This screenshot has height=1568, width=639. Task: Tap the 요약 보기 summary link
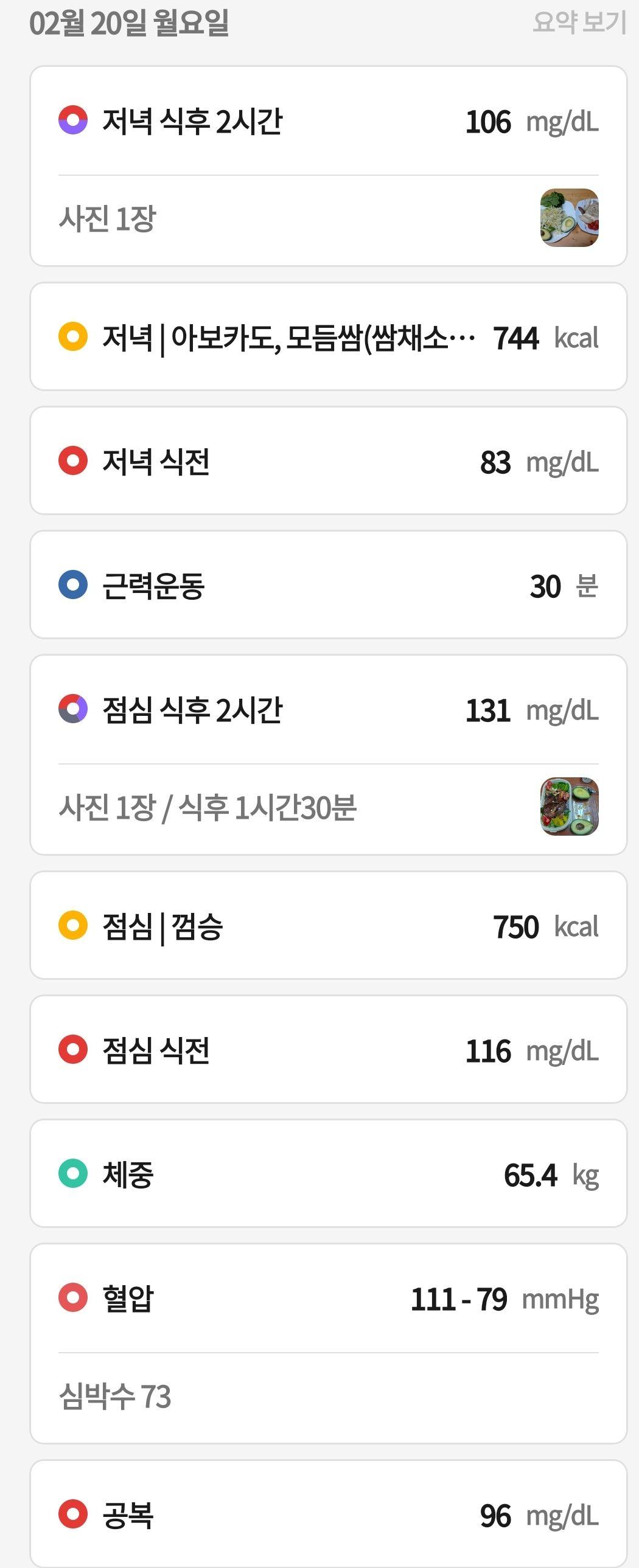tap(579, 23)
